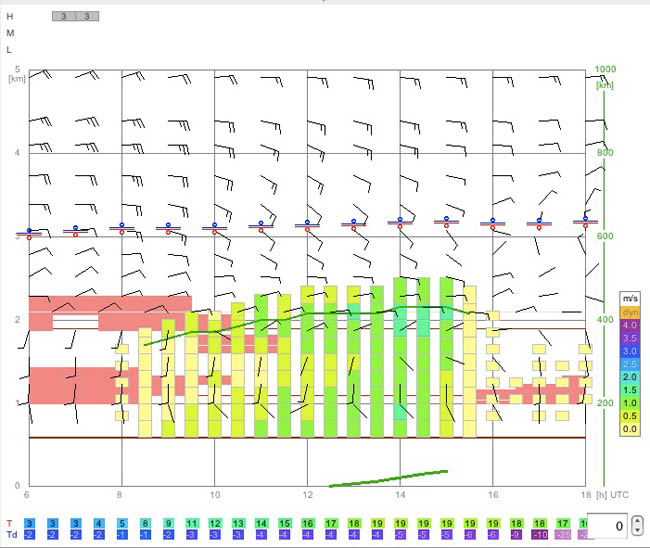
Task: Click the green 400 value on right axis
Action: [605, 320]
